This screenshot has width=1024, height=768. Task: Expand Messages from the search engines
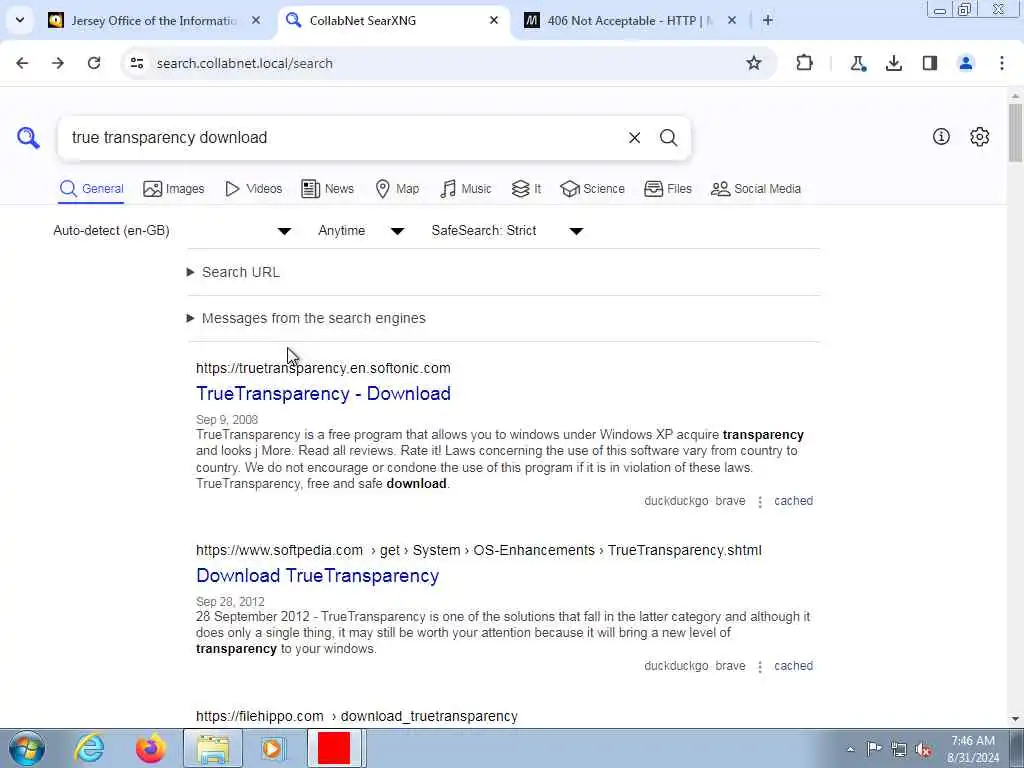(x=306, y=318)
